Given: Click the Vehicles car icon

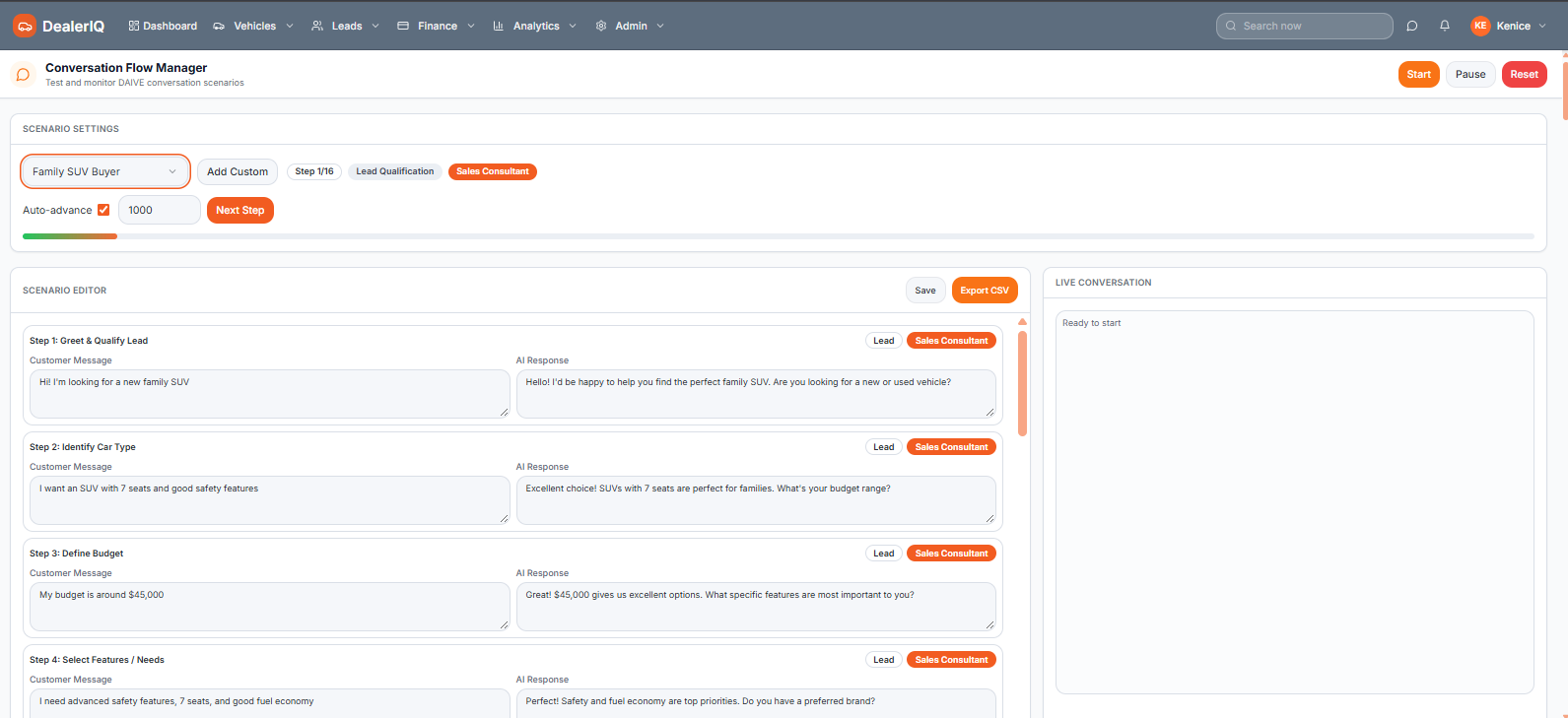Looking at the screenshot, I should click(219, 26).
